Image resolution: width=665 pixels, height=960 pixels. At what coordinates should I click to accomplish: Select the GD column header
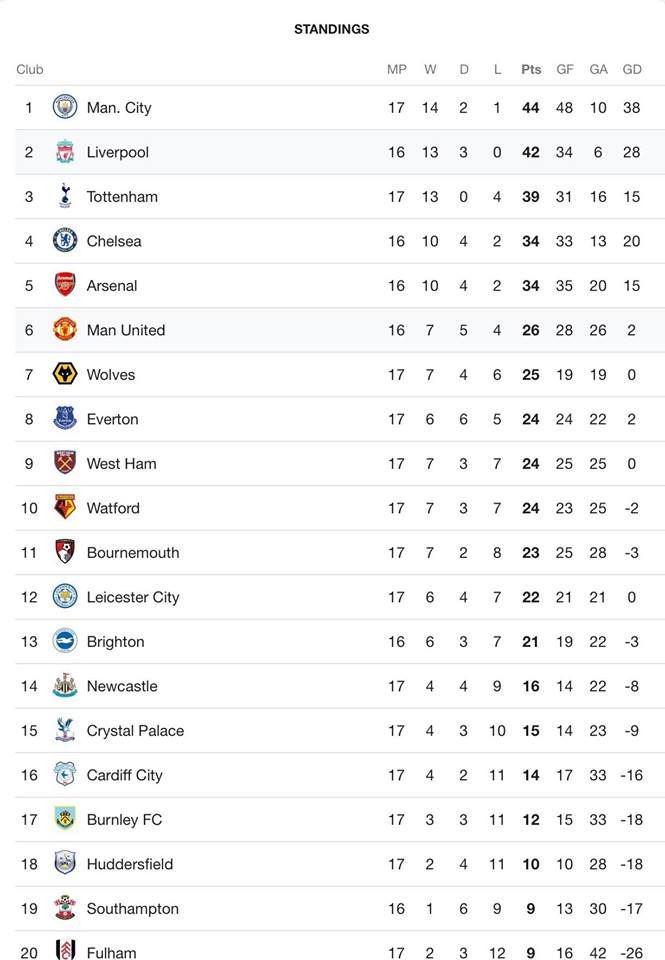coord(632,69)
